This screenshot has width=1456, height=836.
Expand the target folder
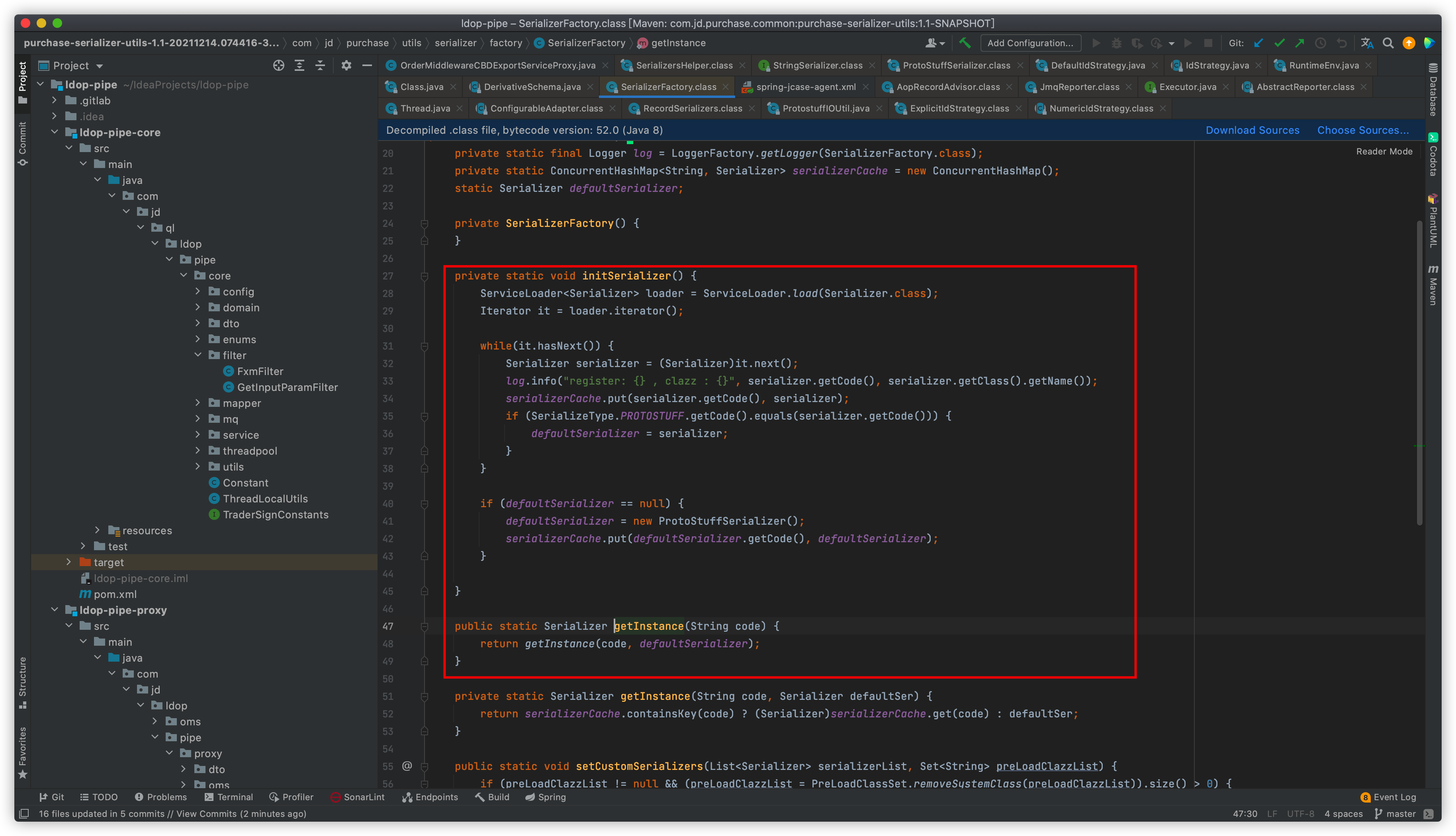point(69,562)
